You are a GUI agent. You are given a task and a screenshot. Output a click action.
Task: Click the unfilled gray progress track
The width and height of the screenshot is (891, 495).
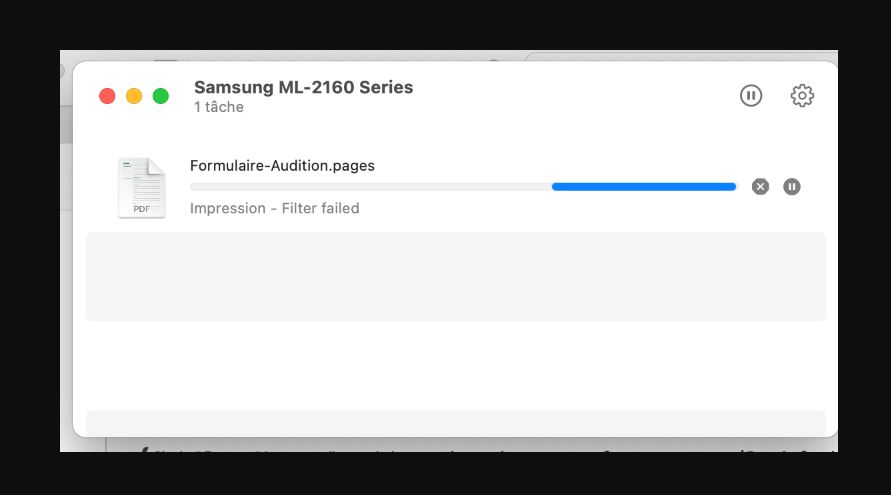tap(370, 186)
